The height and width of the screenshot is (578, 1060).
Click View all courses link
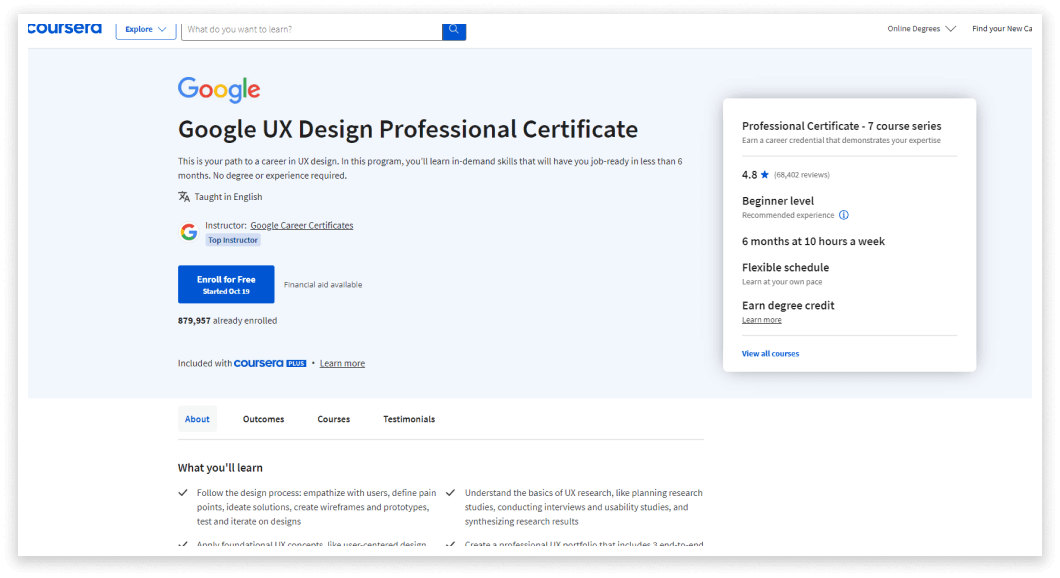770,354
